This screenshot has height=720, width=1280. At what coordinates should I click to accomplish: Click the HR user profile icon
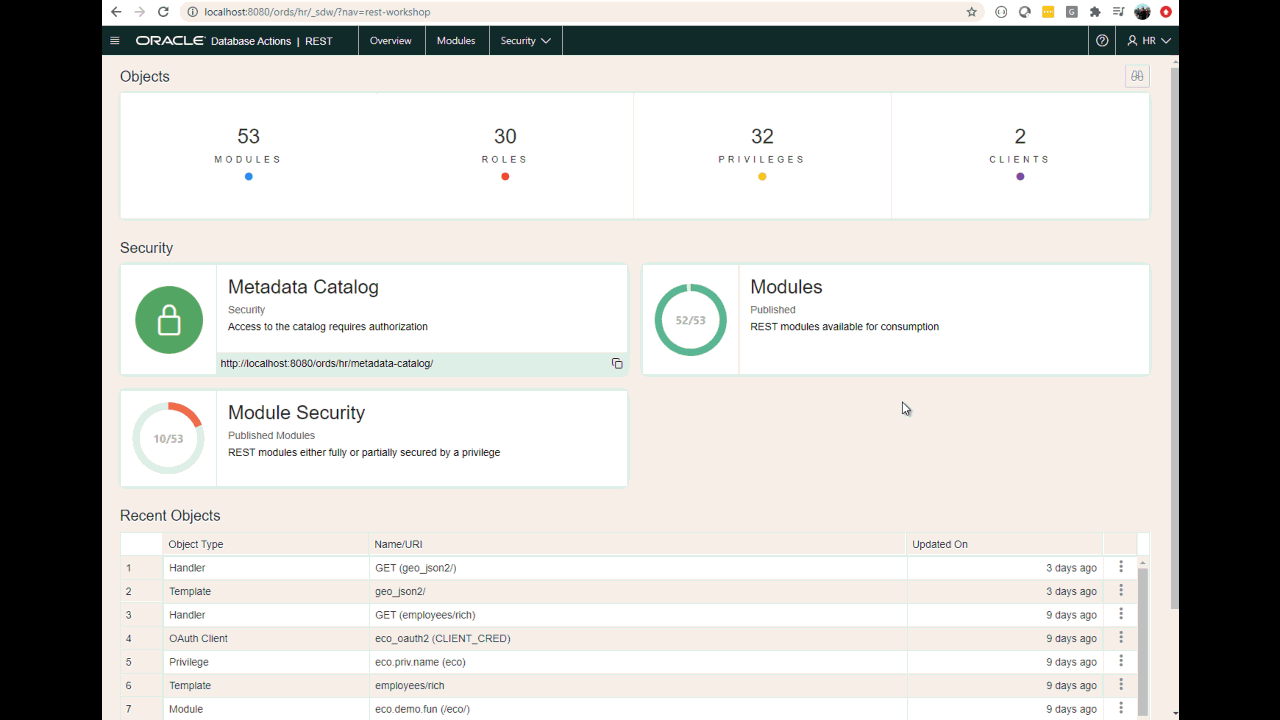tap(1132, 41)
